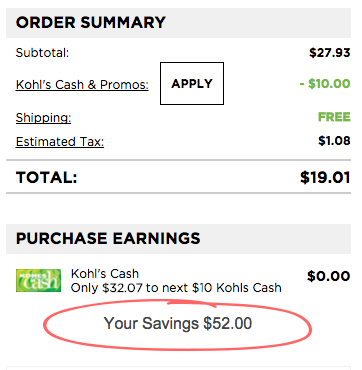
Task: Click the APPLY button for promos
Action: tap(192, 83)
